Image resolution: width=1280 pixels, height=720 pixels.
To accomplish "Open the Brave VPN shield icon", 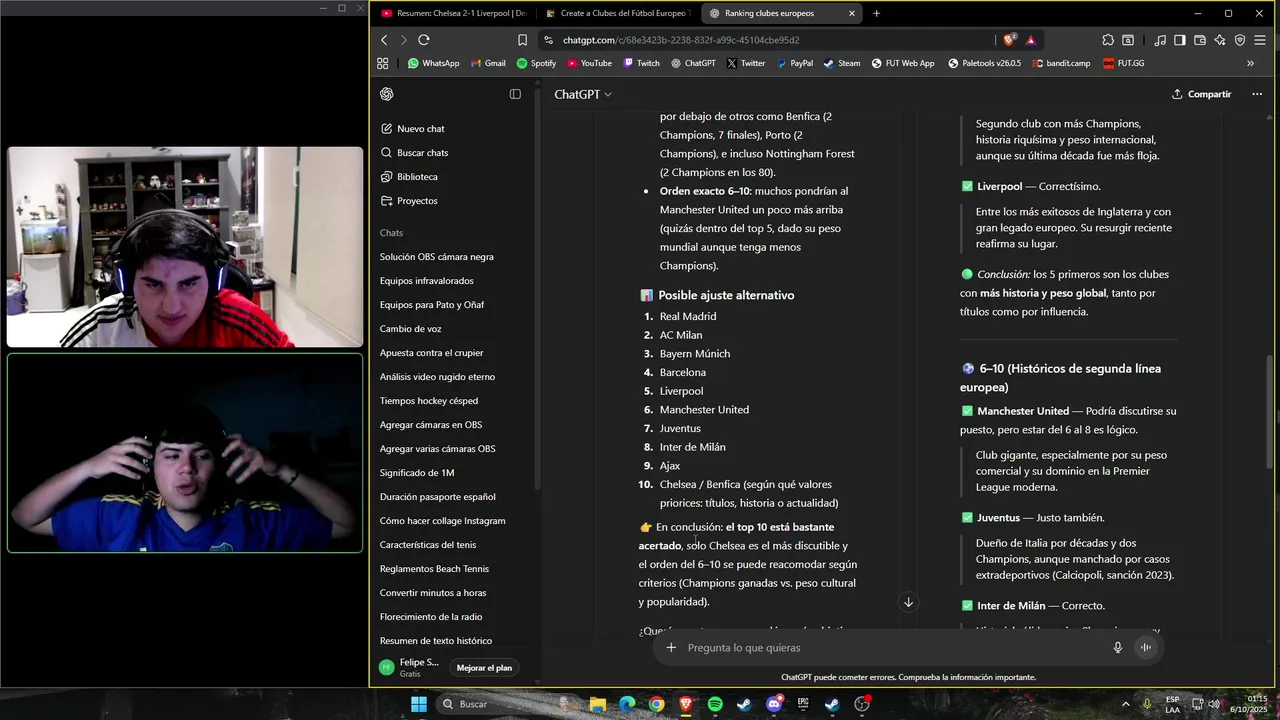I will (x=1240, y=40).
